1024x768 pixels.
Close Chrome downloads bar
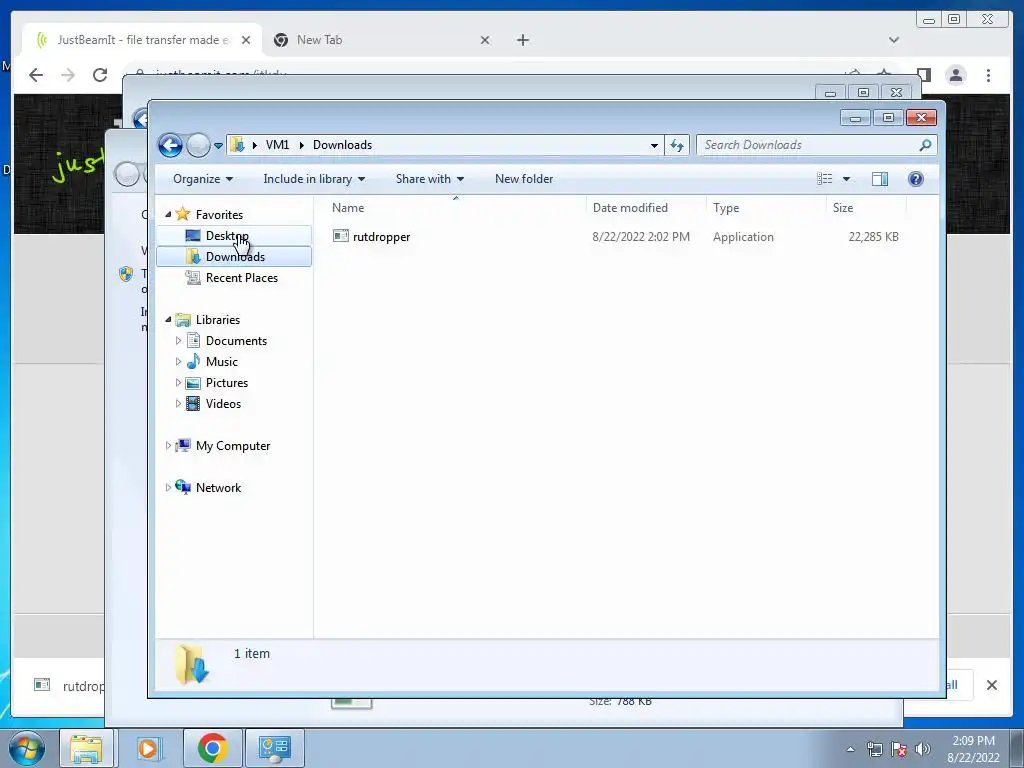pyautogui.click(x=991, y=684)
